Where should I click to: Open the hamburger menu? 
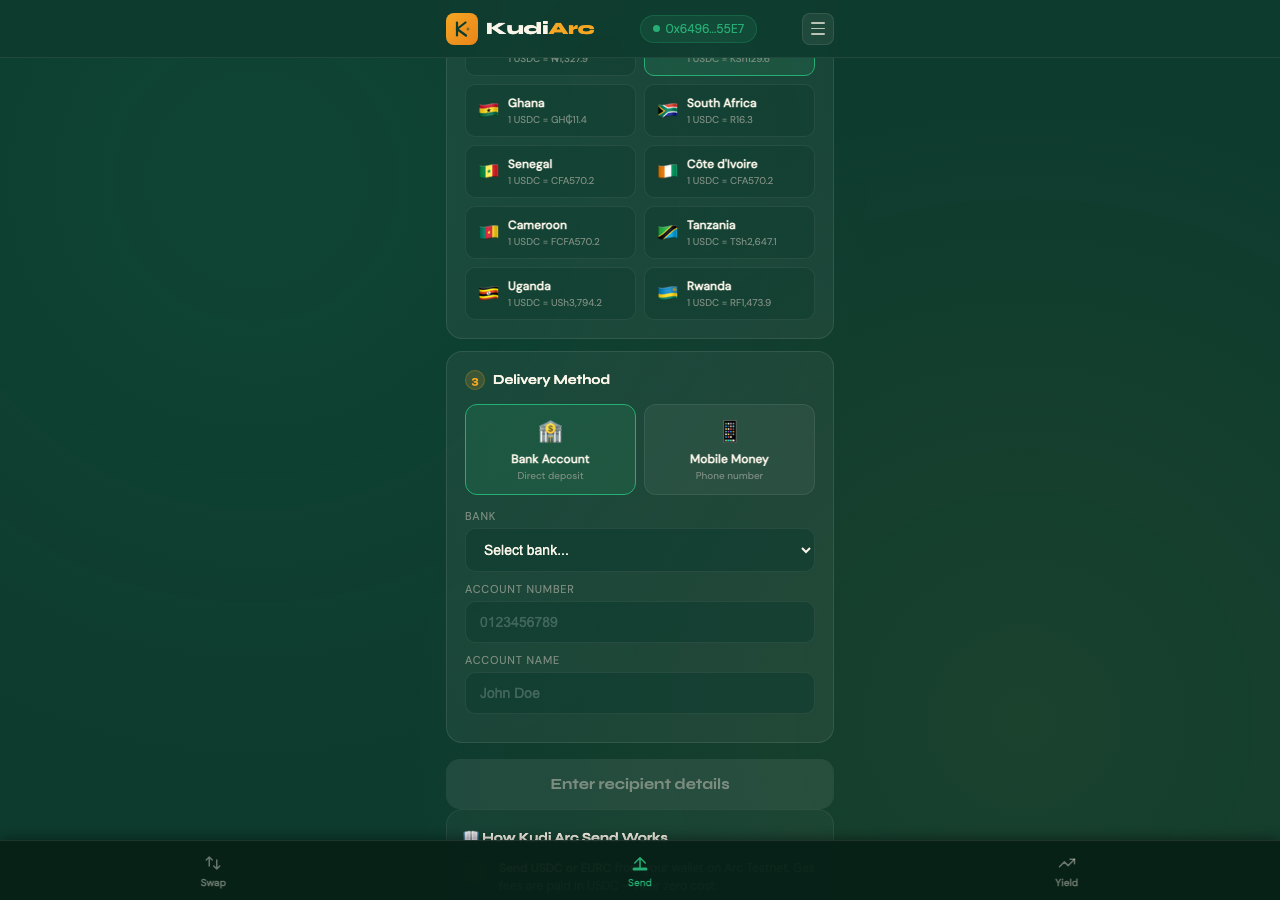click(818, 29)
